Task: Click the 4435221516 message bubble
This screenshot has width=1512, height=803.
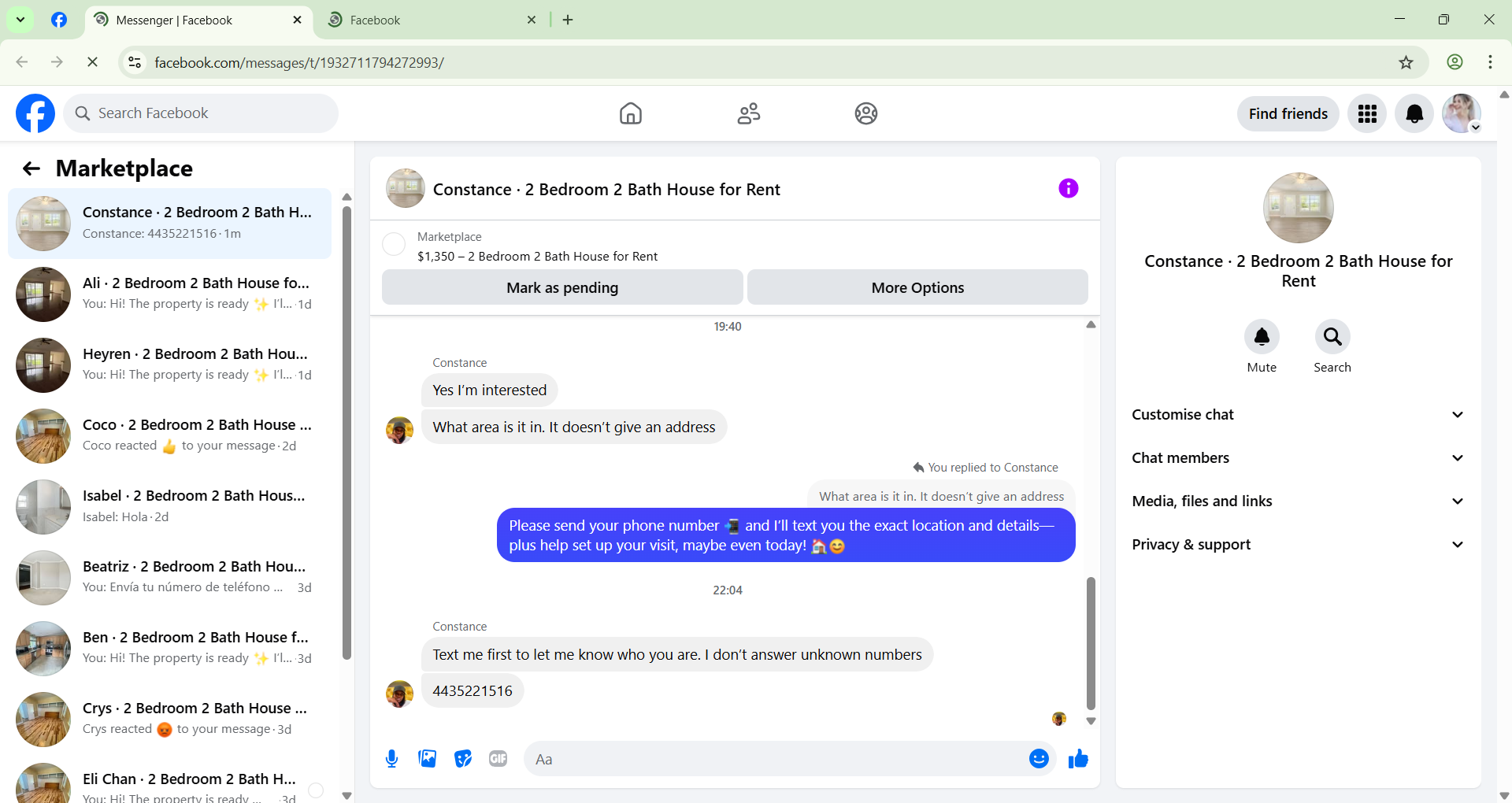Action: tap(472, 690)
